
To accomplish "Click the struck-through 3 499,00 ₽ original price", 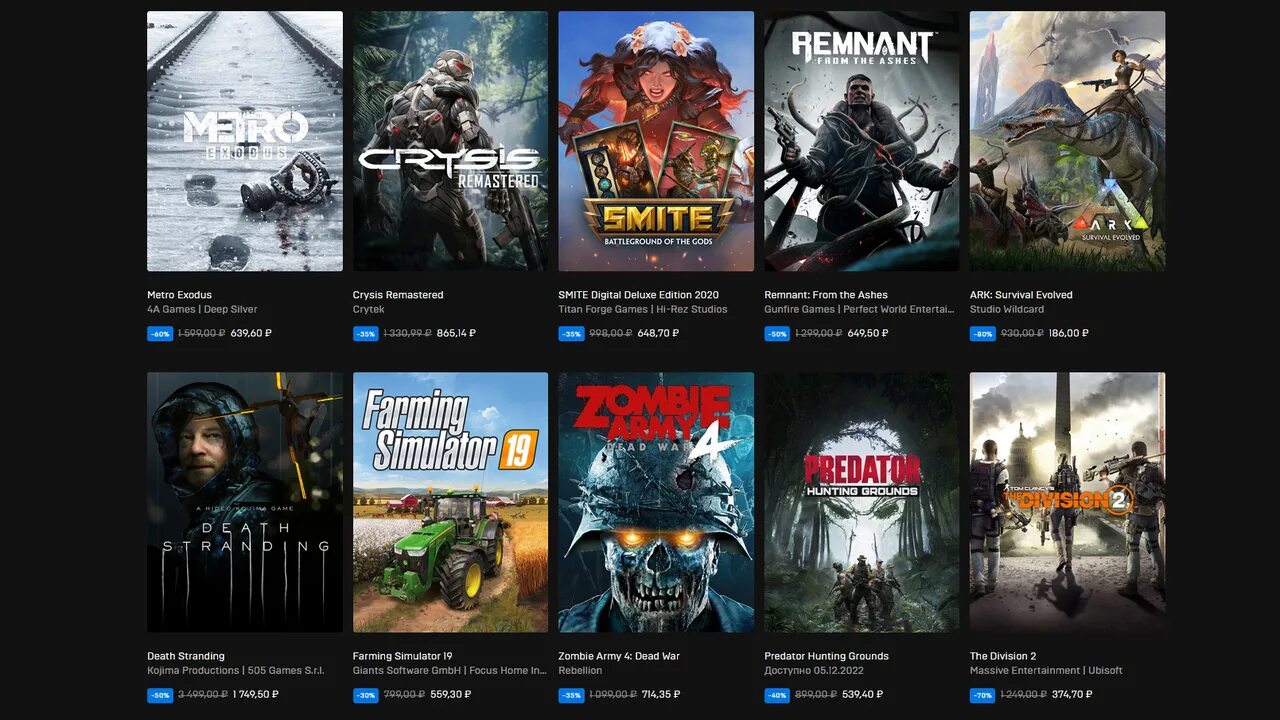I will (x=203, y=694).
